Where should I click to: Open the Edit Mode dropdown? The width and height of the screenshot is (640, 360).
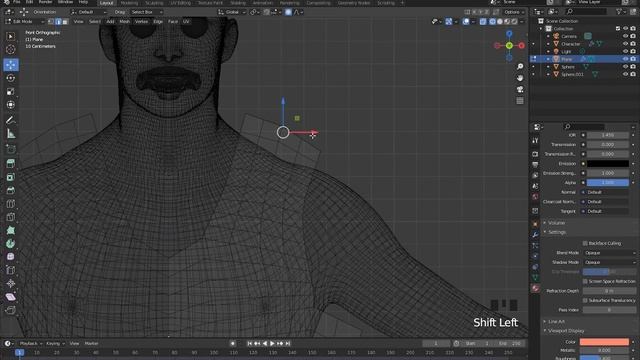coord(25,22)
